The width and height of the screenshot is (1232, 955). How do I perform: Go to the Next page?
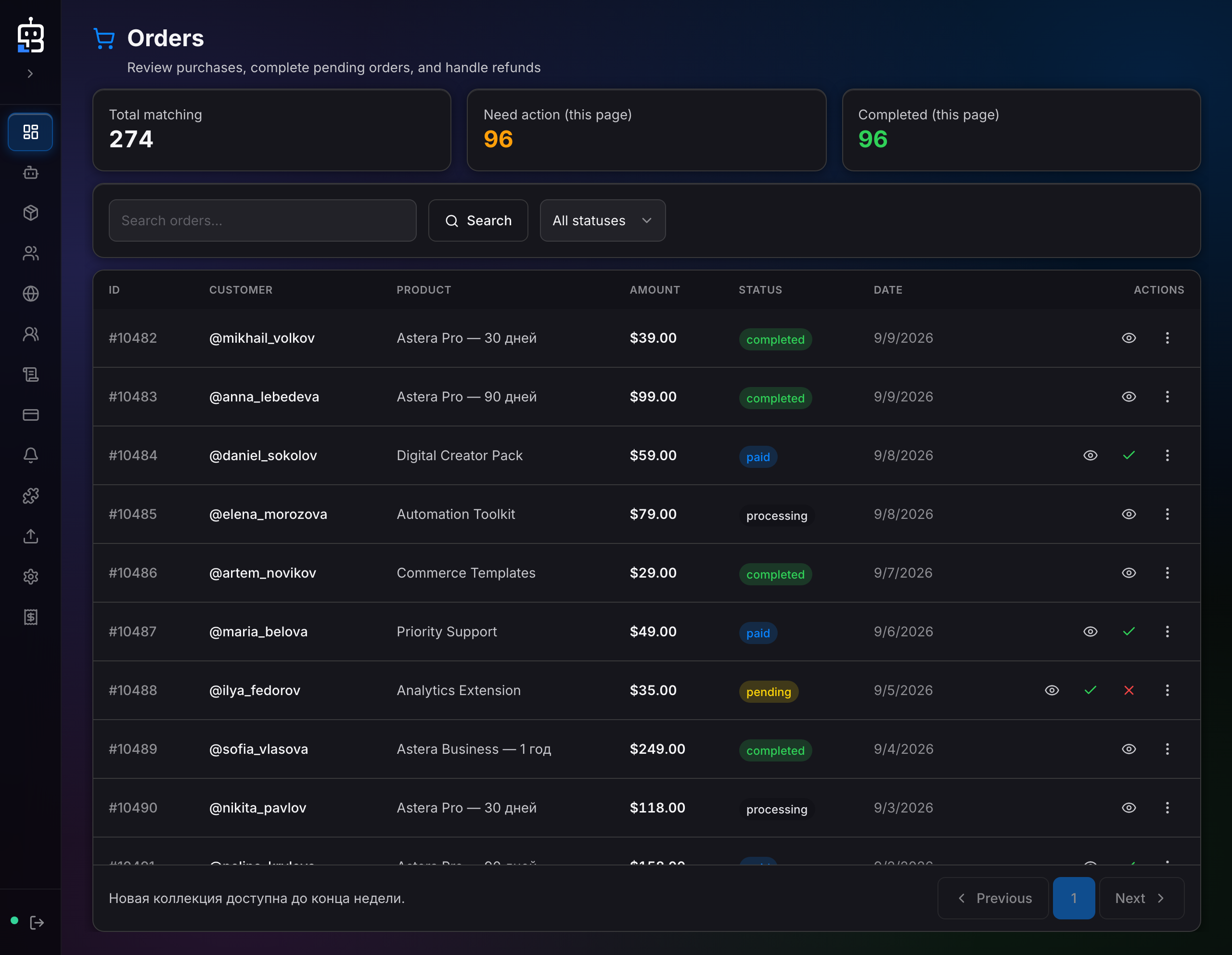click(x=1141, y=898)
